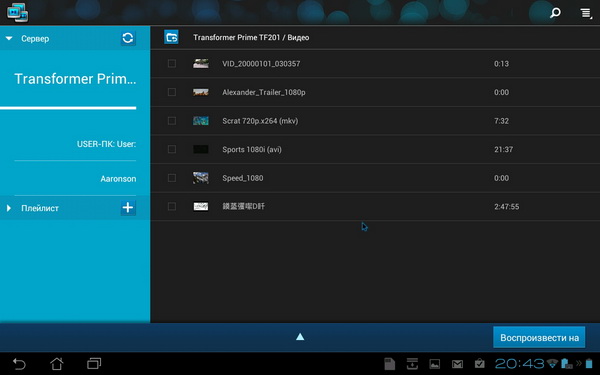Viewport: 600px width, 375px height.
Task: Open the search magnifier icon
Action: [x=555, y=13]
